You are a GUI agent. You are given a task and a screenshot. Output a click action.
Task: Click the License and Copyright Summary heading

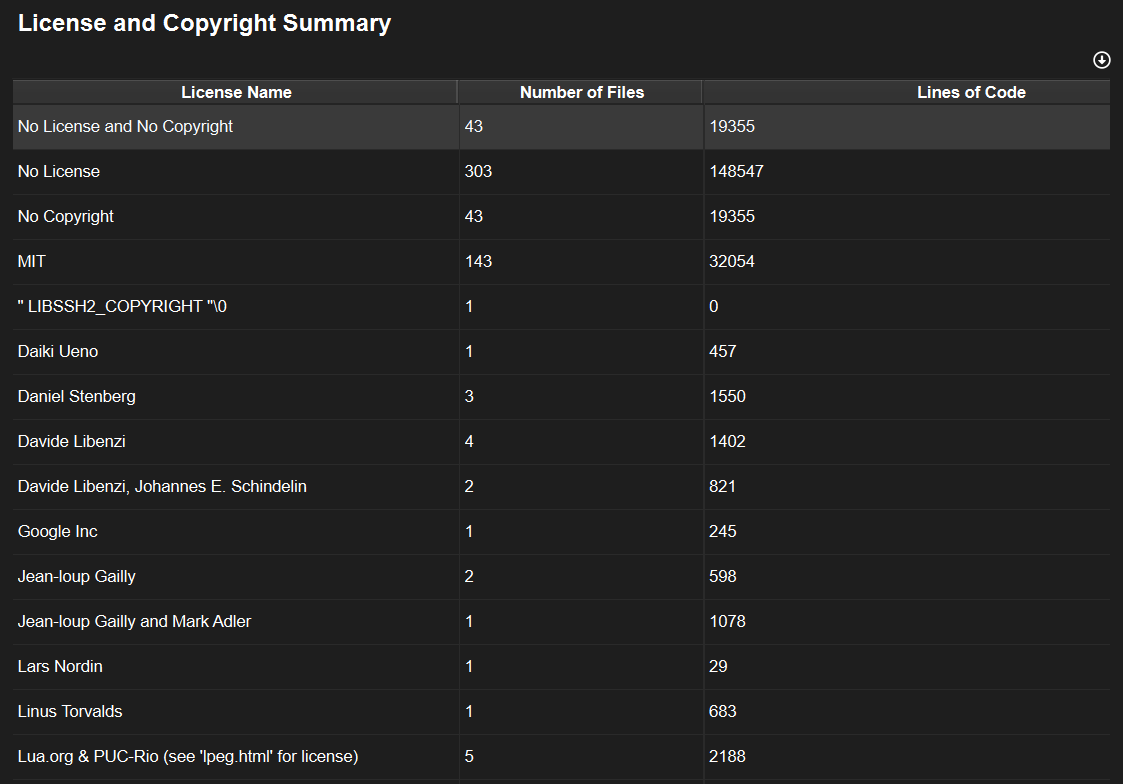pos(204,24)
